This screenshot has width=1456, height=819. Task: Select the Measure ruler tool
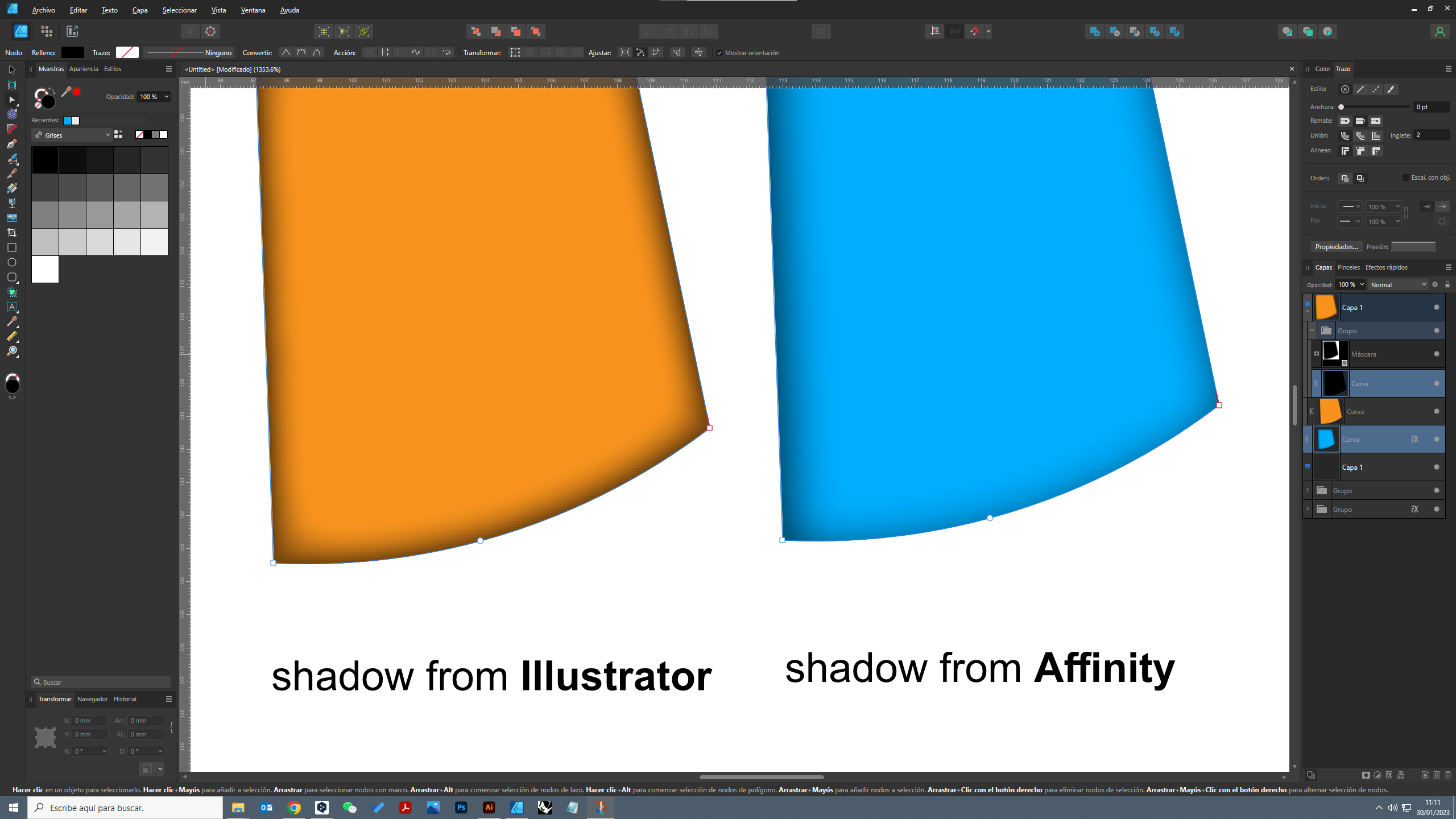[12, 336]
